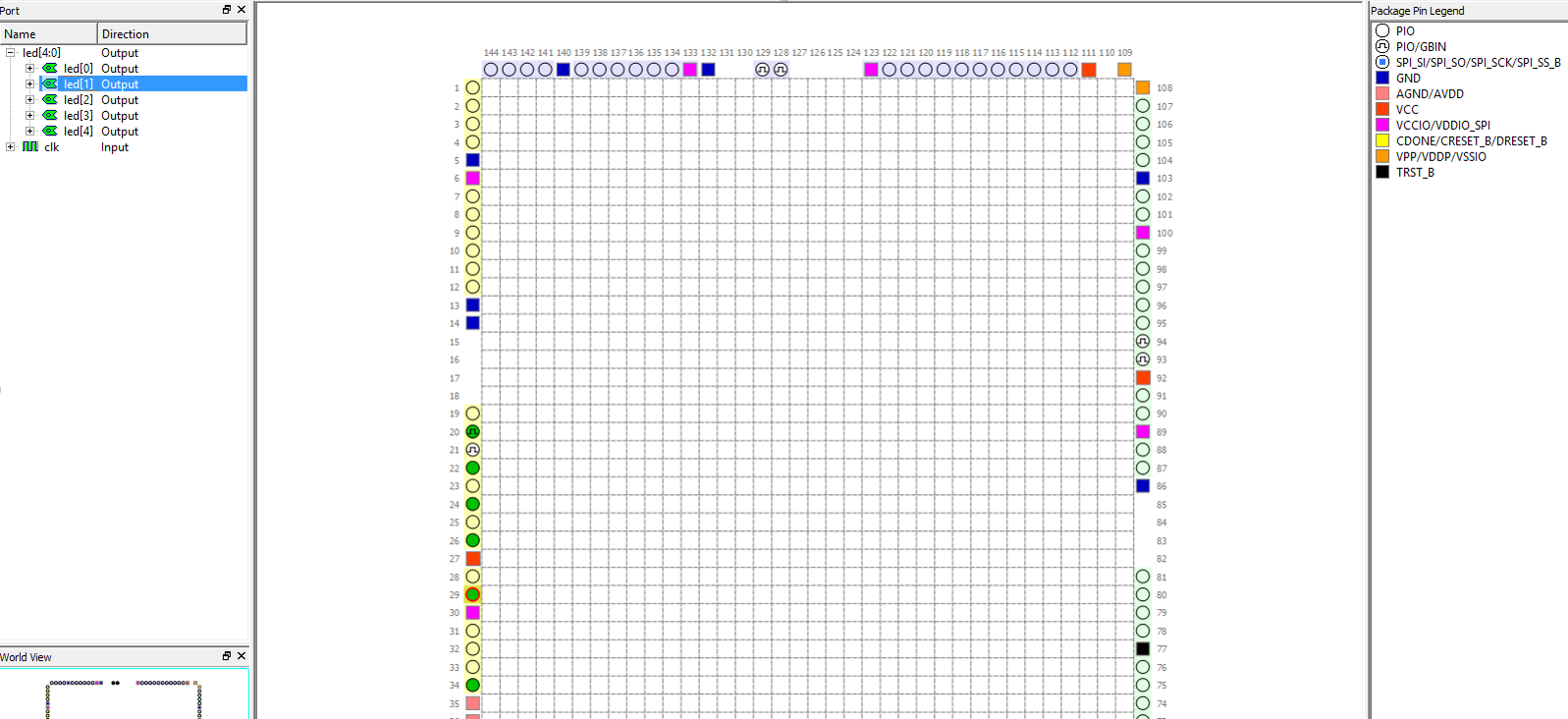Select the GND package pin 5

472,160
